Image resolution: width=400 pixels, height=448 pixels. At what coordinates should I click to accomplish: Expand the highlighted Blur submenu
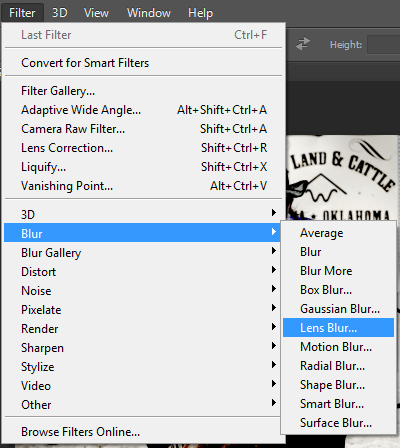coord(143,233)
